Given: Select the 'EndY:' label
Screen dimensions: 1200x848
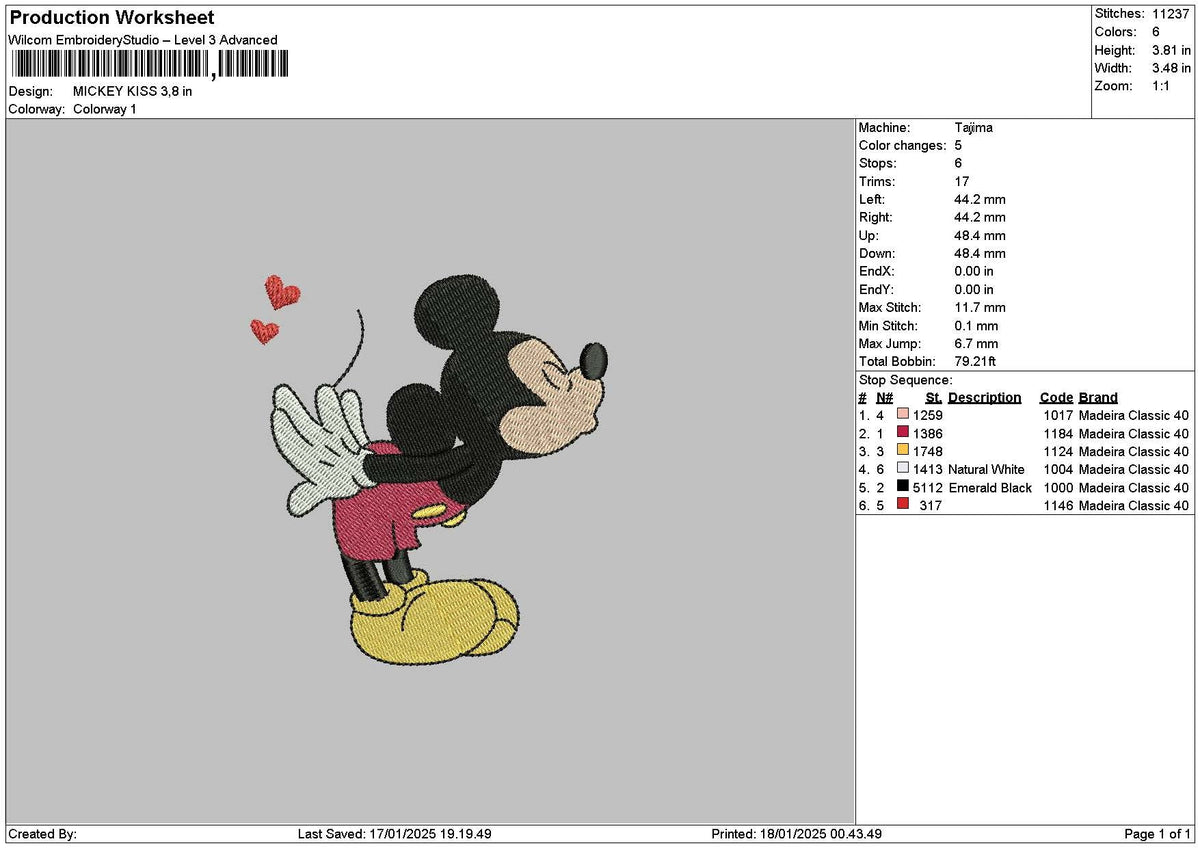Looking at the screenshot, I should [877, 290].
